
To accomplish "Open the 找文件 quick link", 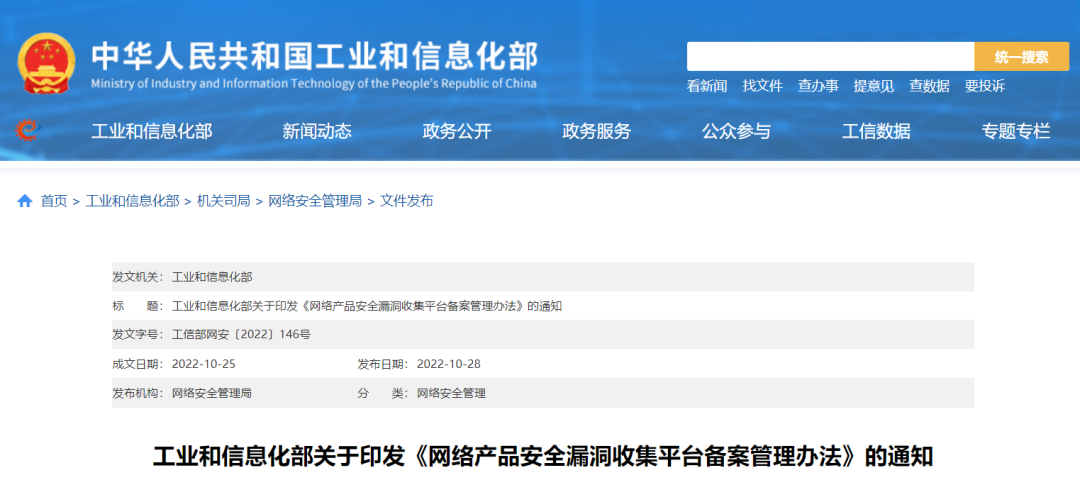I will coord(762,86).
